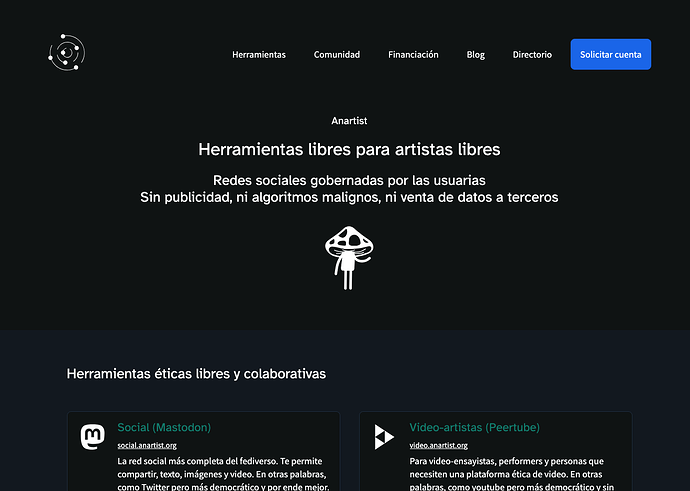Click the headline Herramientas libres para artistas libres
690x491 pixels.
(349, 149)
